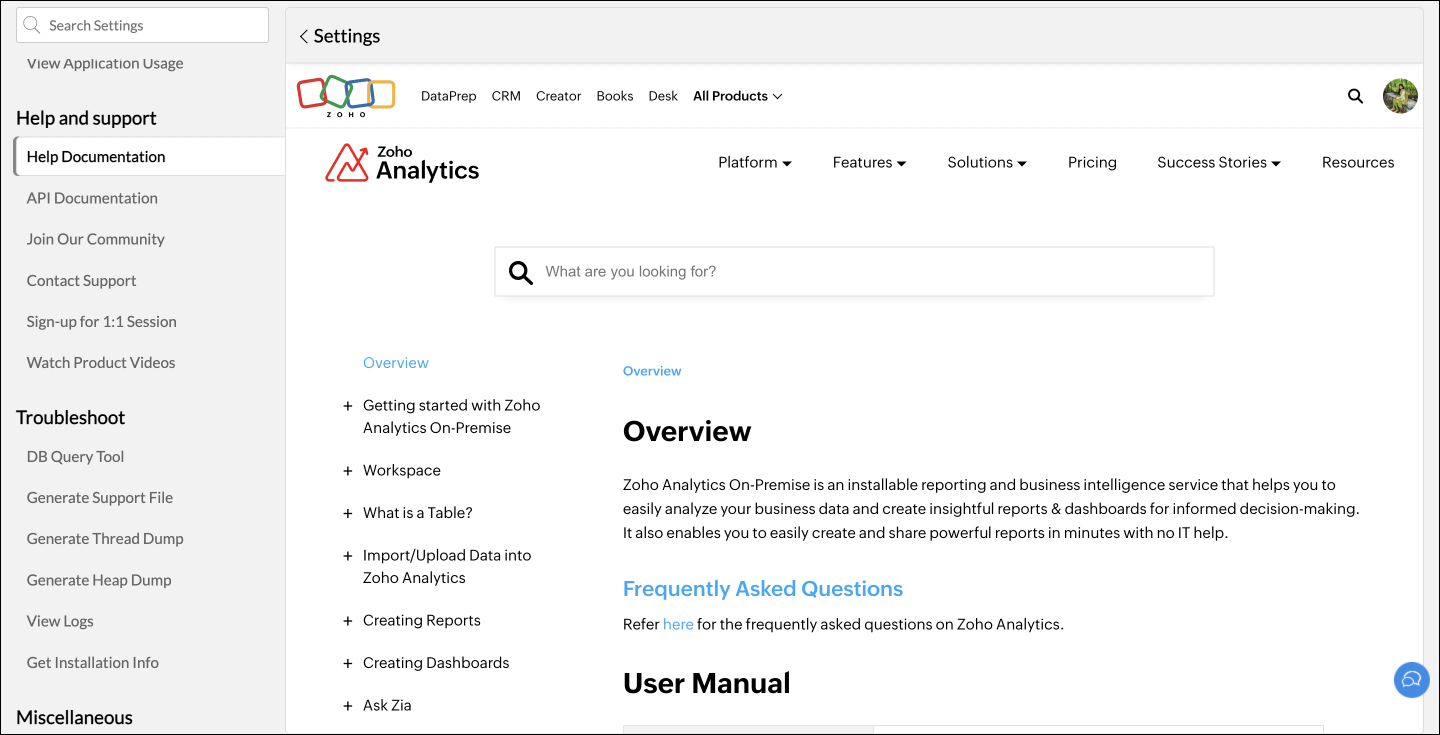This screenshot has height=735, width=1440.
Task: Open View Logs
Action: click(x=60, y=621)
